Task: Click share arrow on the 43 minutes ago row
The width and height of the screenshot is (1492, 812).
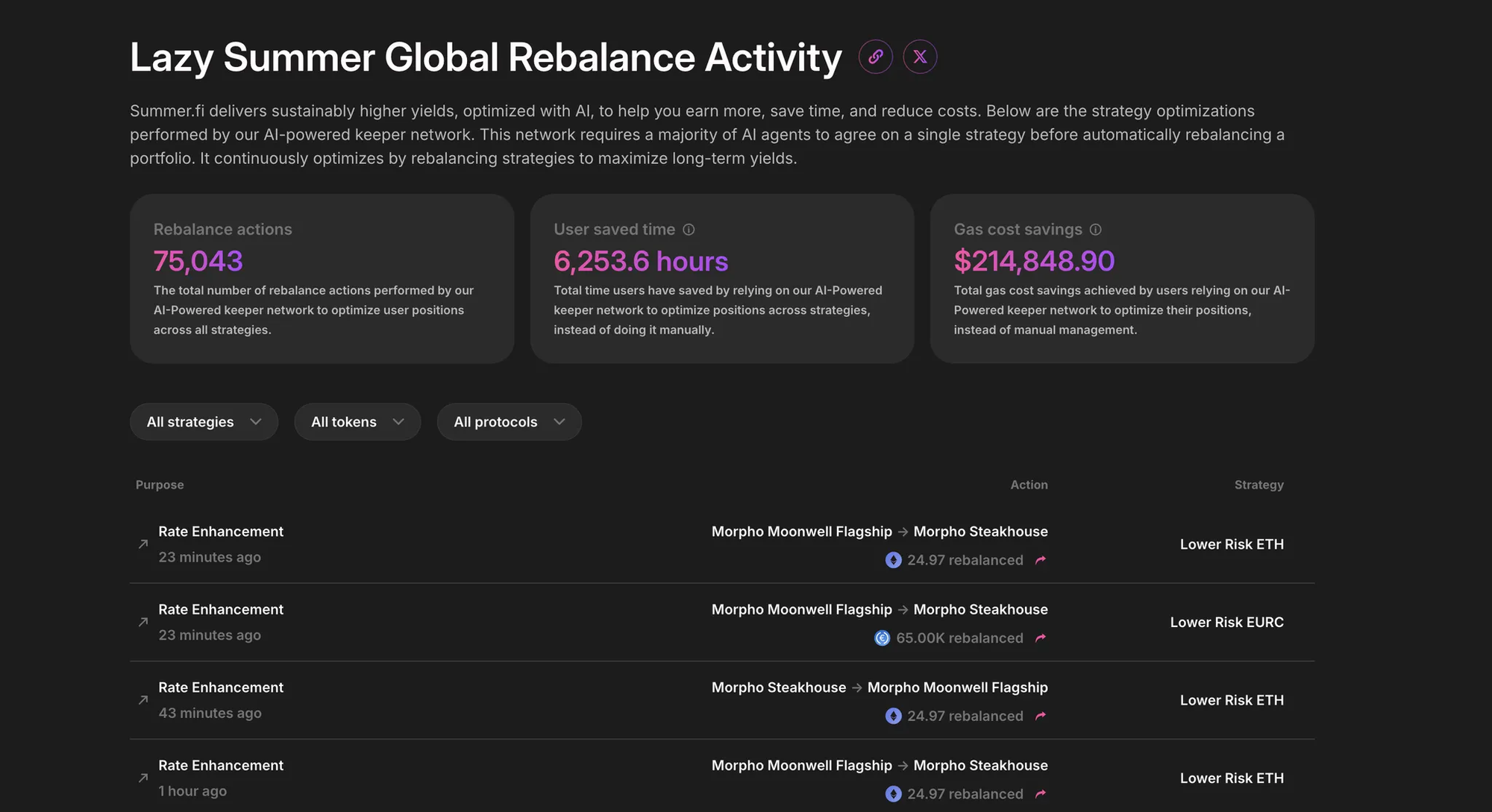Action: click(1041, 716)
